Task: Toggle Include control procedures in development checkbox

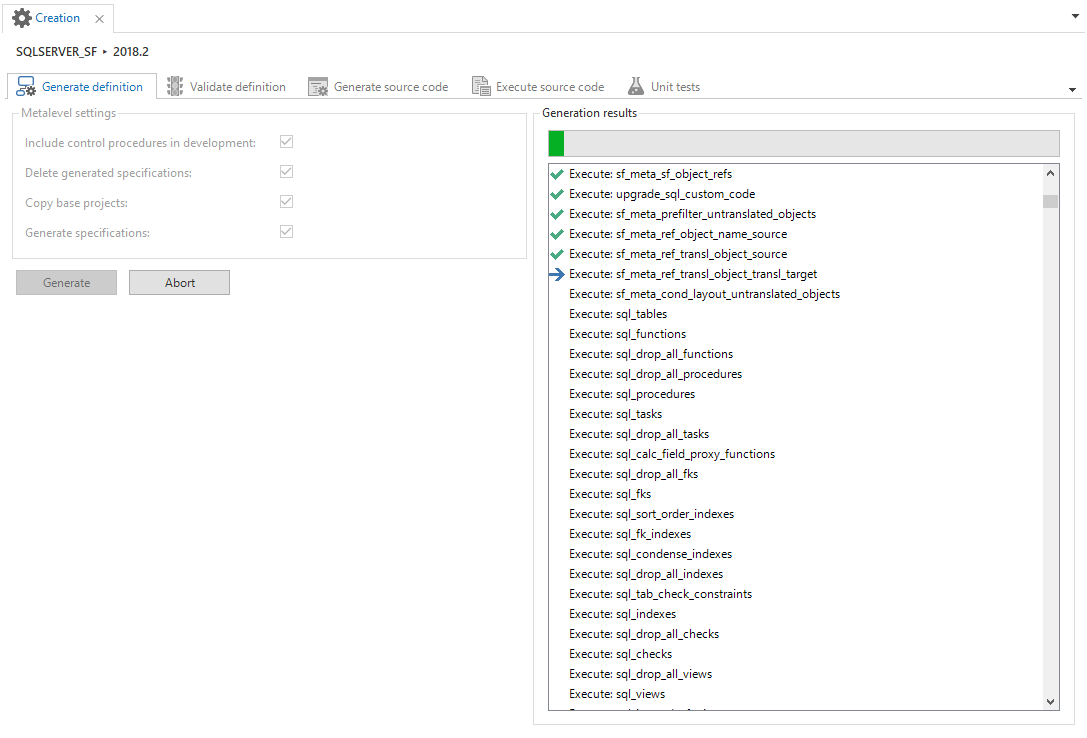Action: point(287,142)
